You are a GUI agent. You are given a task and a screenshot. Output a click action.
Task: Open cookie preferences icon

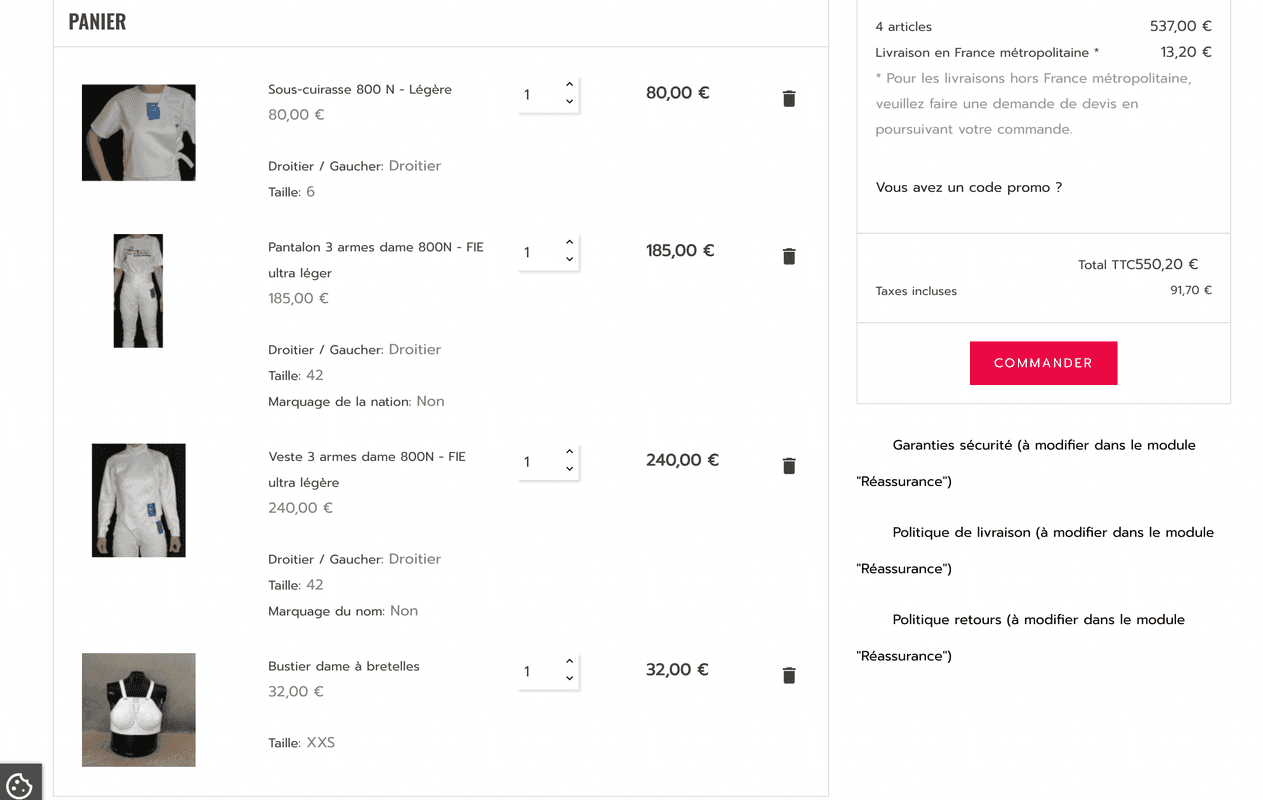point(19,784)
